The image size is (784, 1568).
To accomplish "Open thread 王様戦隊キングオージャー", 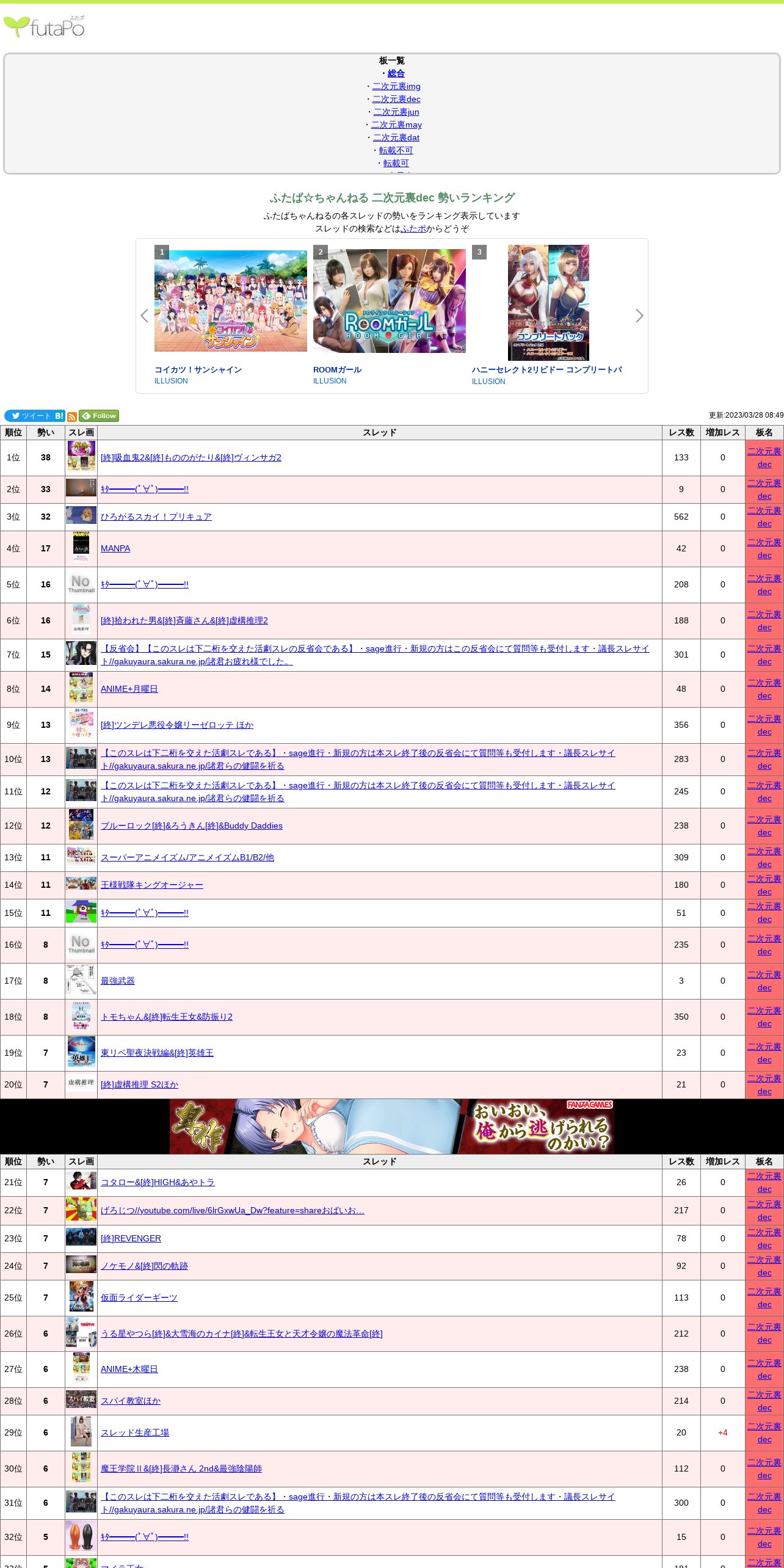I will [152, 885].
